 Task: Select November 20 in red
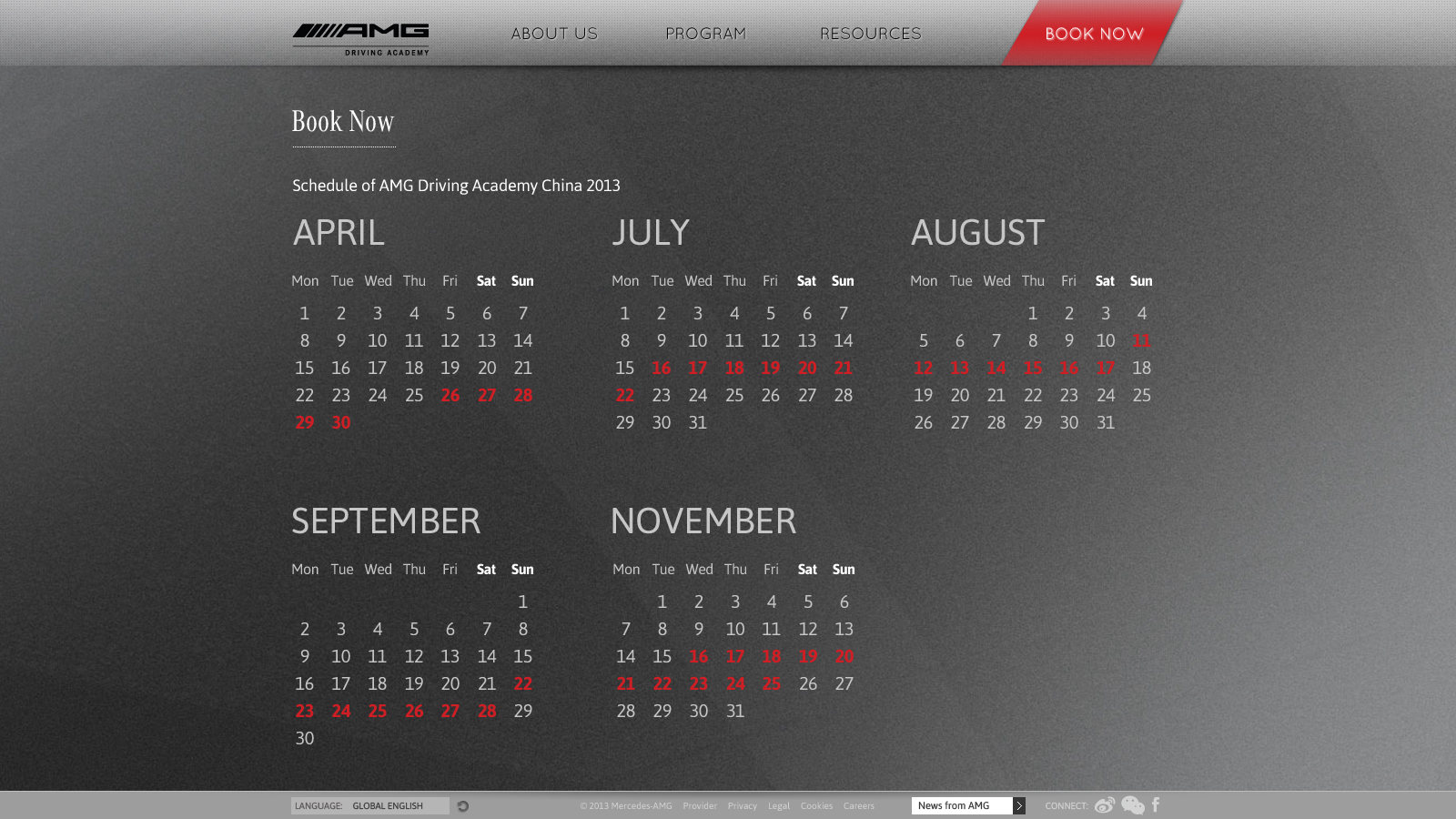click(844, 656)
